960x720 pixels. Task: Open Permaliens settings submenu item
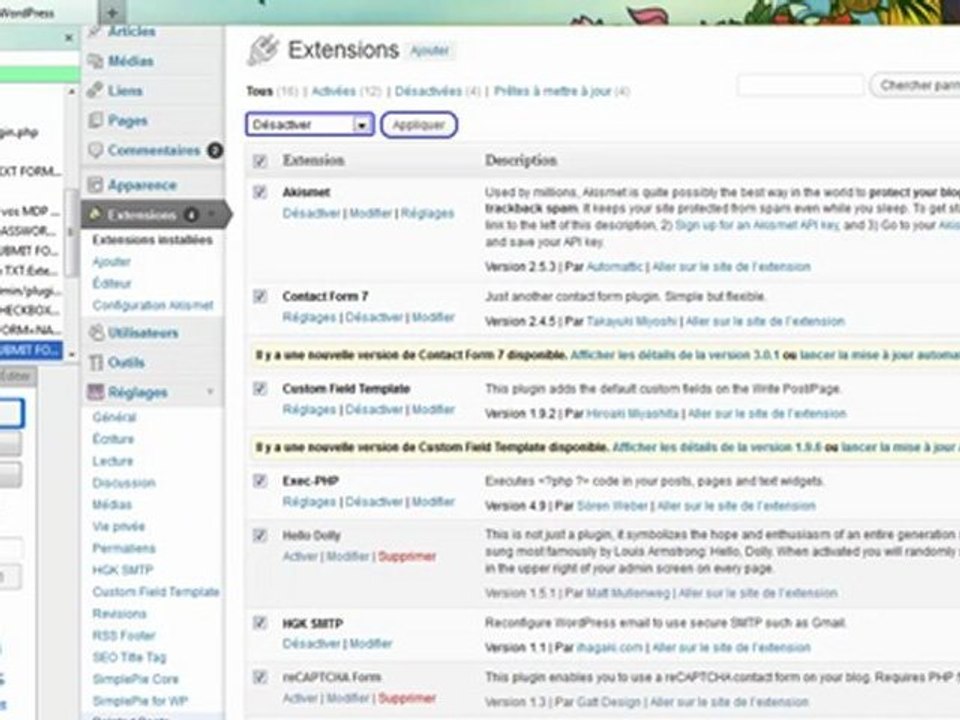click(x=124, y=548)
